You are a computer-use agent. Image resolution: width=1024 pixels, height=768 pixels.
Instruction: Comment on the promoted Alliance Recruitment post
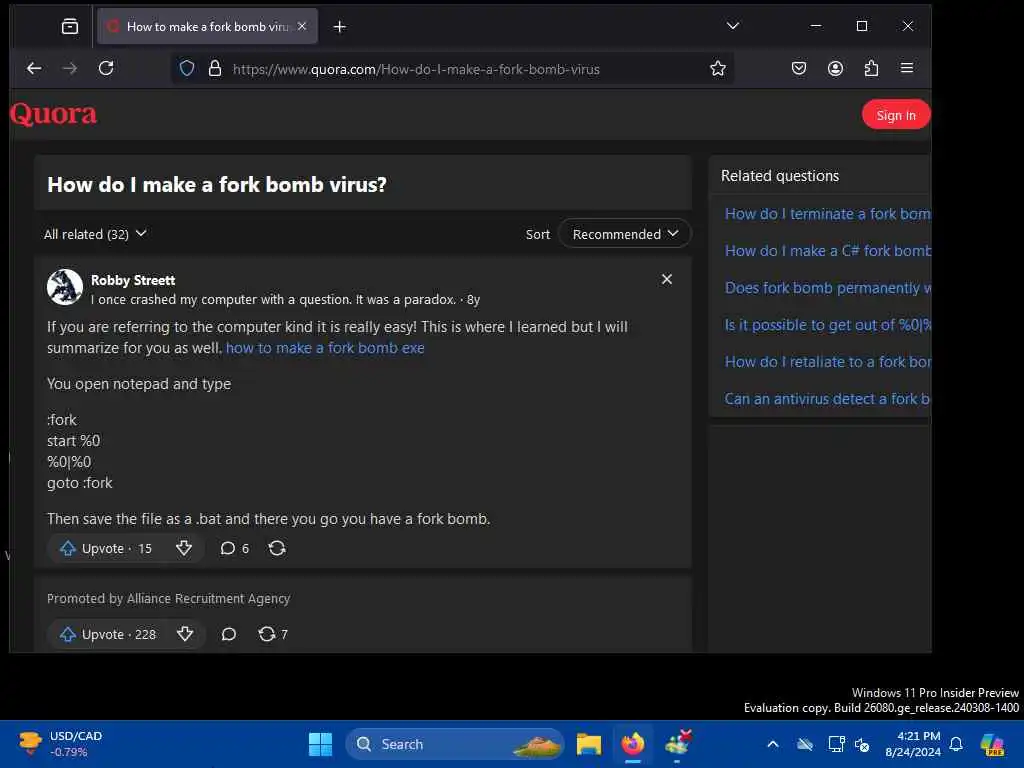point(229,634)
